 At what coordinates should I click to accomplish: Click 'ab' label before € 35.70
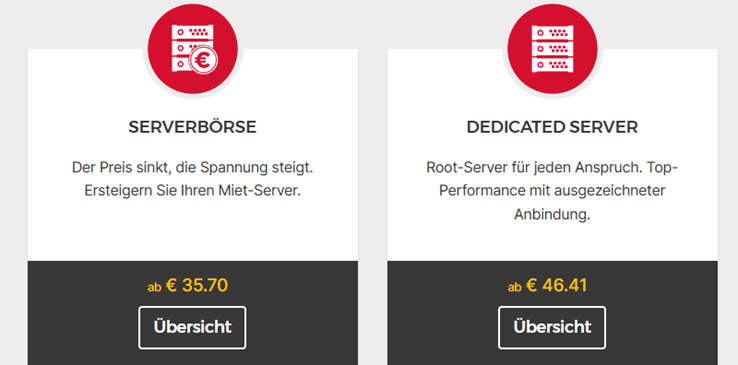(x=154, y=287)
